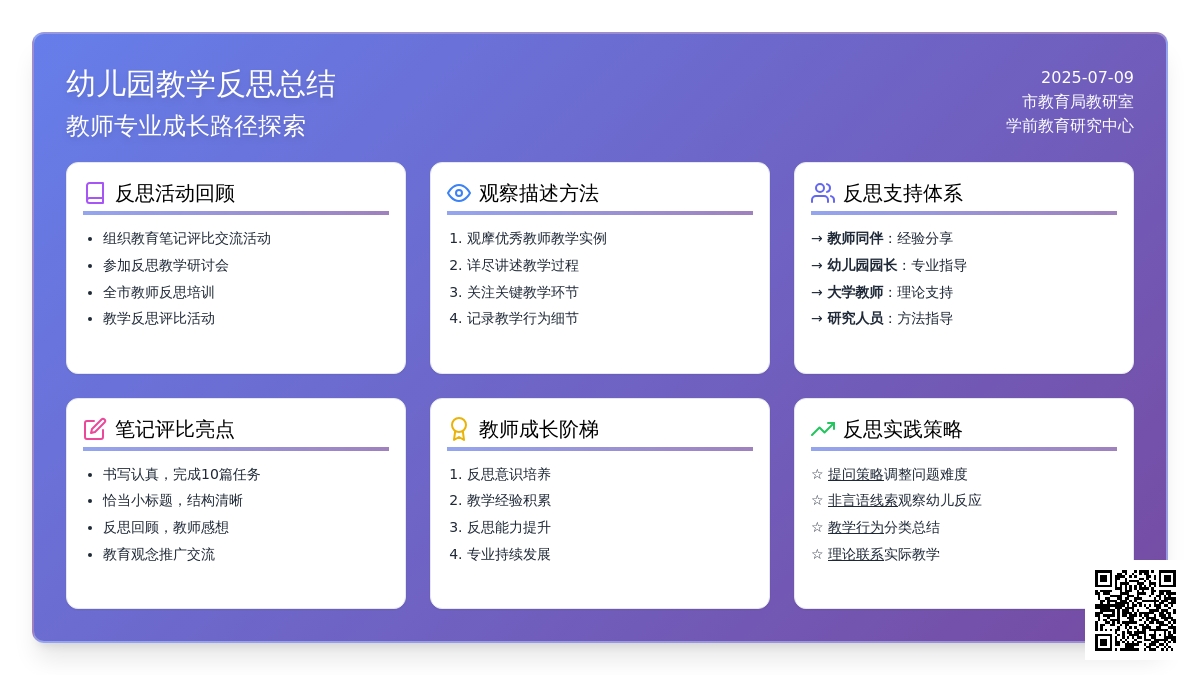Click the date 2025-07-09
Viewport: 1200px width, 675px height.
point(1087,77)
